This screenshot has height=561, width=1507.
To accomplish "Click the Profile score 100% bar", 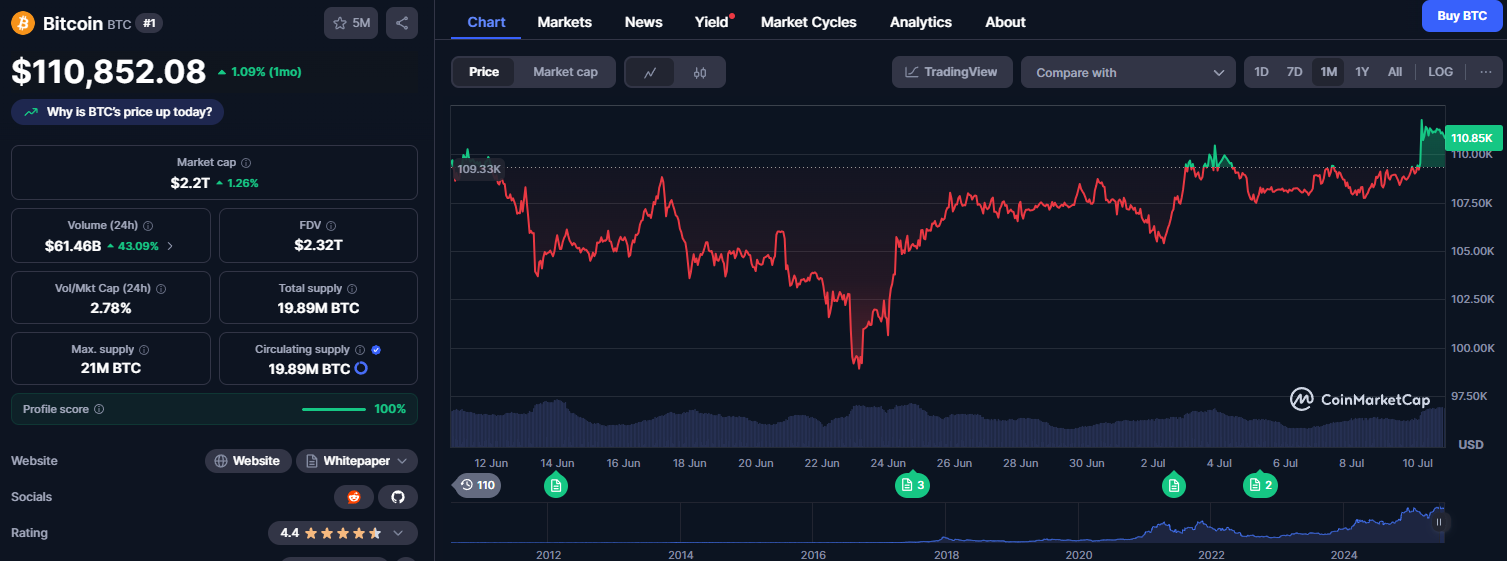I will click(x=334, y=409).
